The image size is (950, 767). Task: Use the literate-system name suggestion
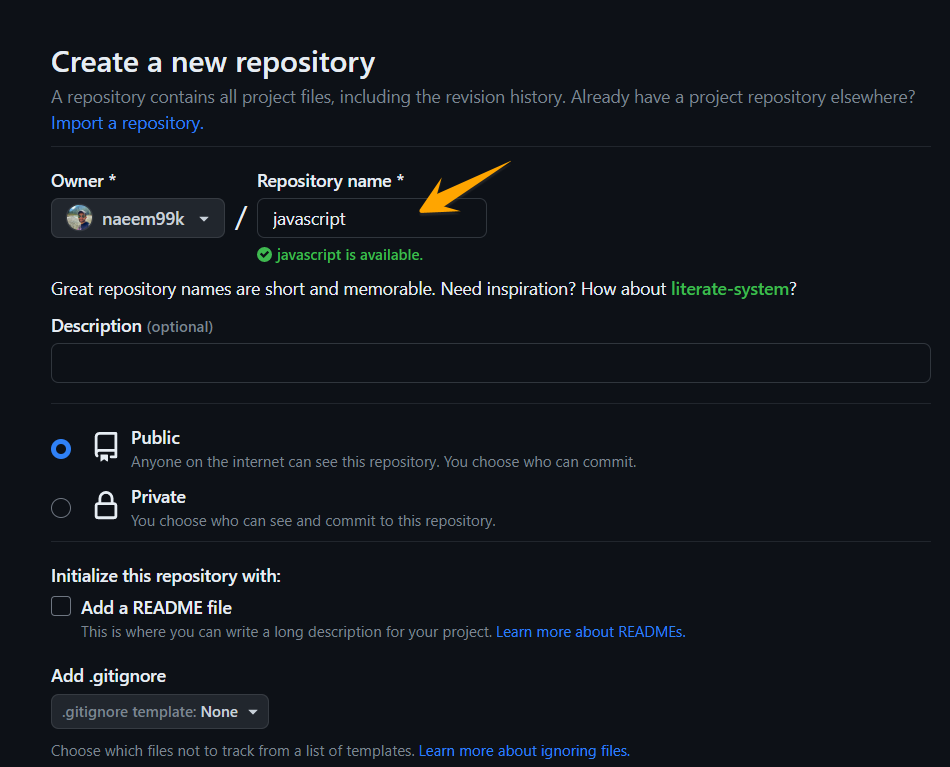click(x=729, y=289)
